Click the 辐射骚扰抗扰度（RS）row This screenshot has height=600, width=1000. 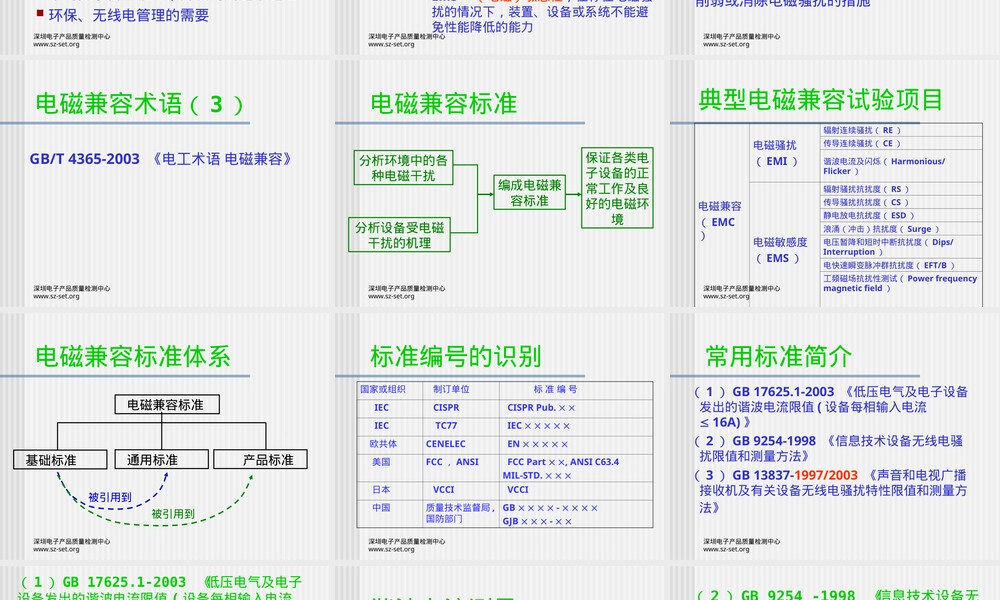tap(901, 189)
